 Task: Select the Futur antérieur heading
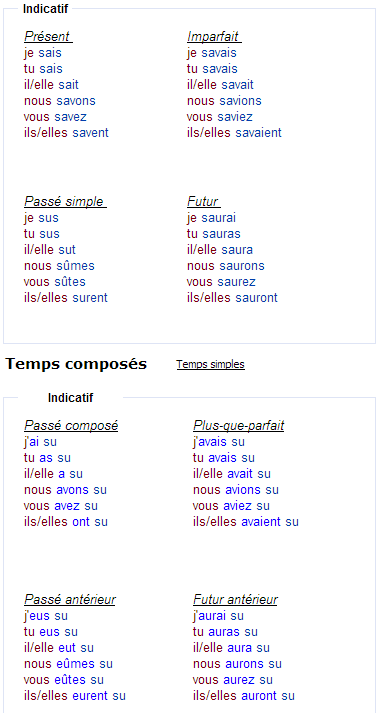click(235, 600)
